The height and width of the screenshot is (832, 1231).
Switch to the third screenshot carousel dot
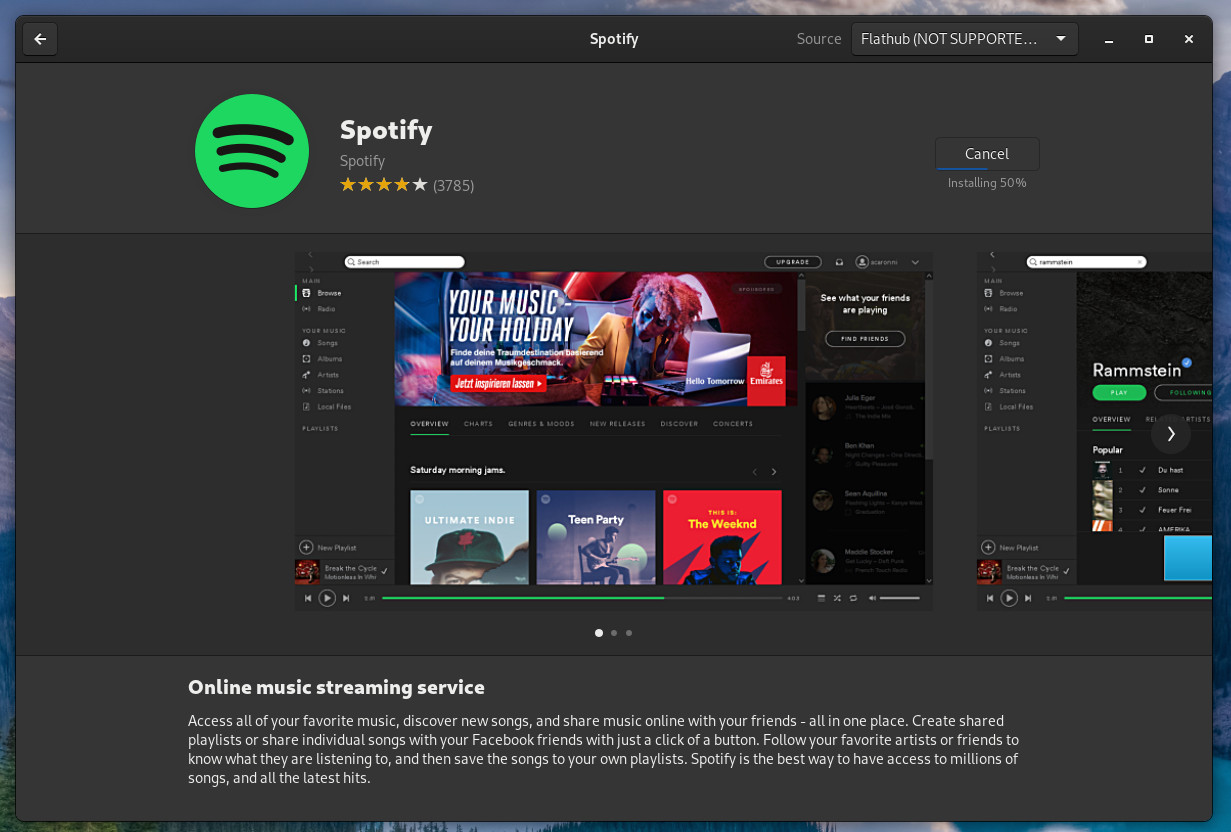[x=629, y=633]
